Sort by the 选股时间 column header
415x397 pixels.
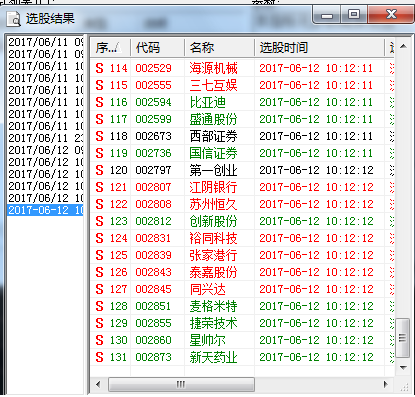tap(319, 48)
